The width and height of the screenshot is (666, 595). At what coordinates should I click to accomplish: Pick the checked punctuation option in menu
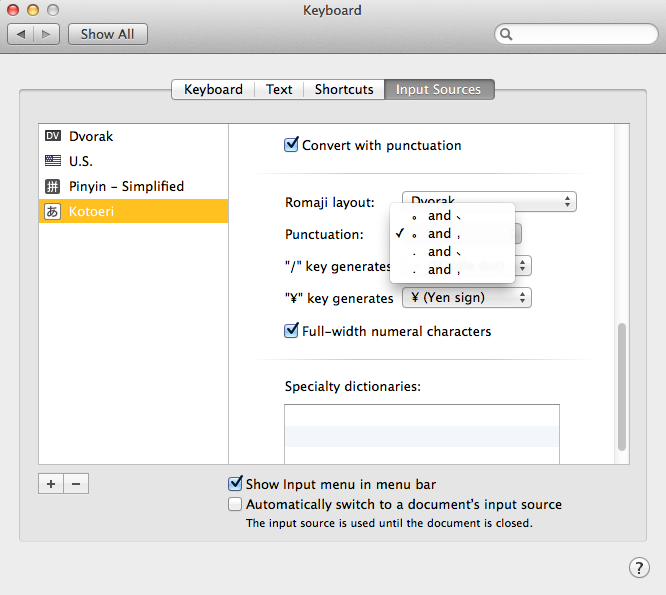[x=439, y=234]
